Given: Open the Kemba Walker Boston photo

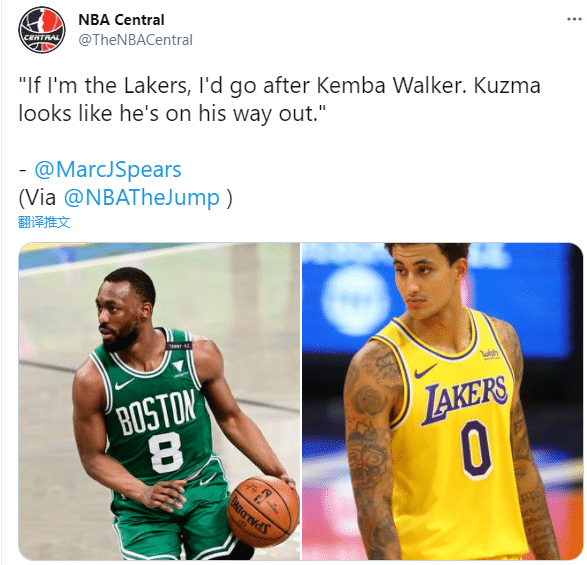Looking at the screenshot, I should 159,401.
